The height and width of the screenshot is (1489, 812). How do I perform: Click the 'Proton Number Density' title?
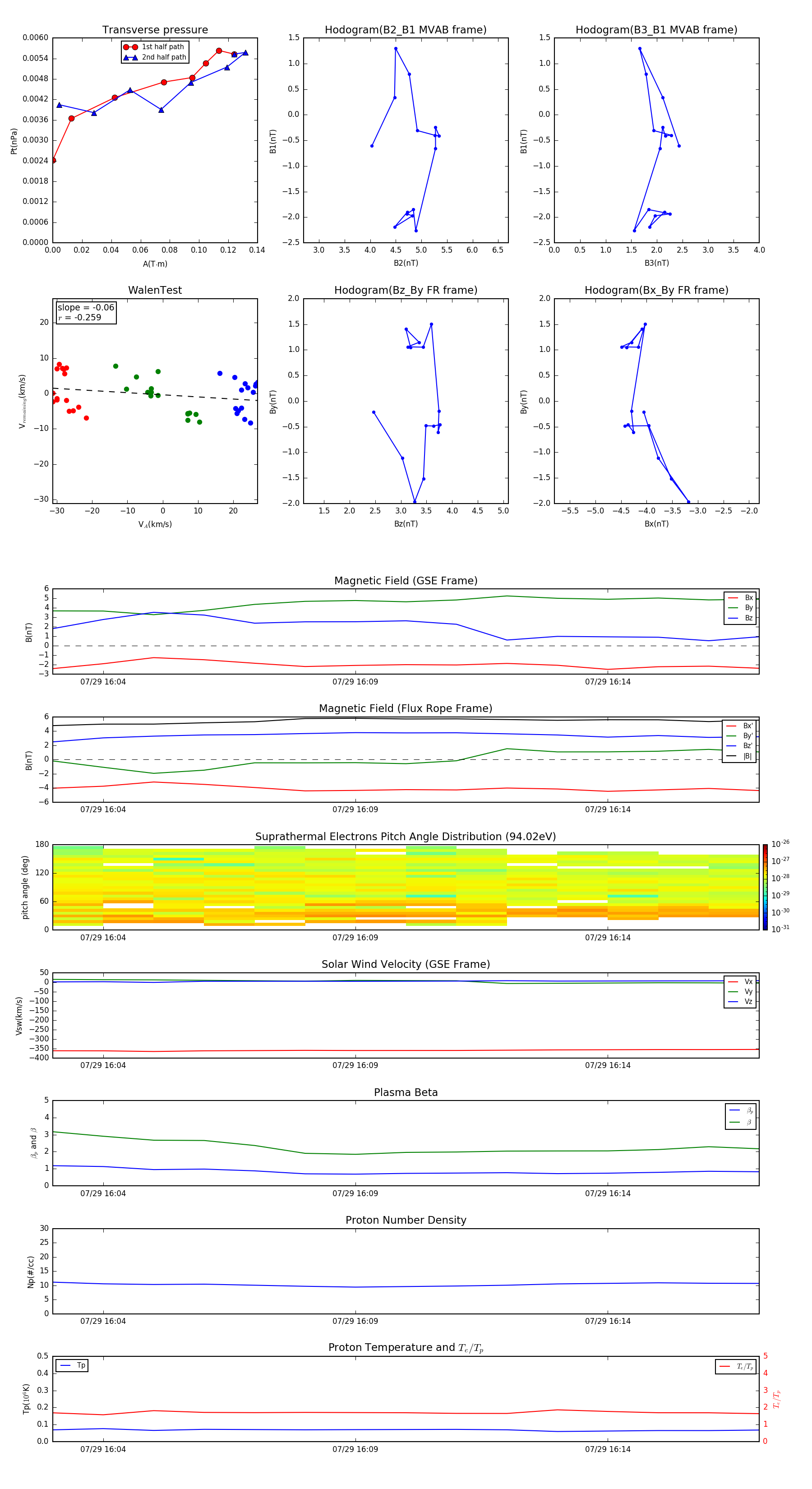tap(406, 1220)
